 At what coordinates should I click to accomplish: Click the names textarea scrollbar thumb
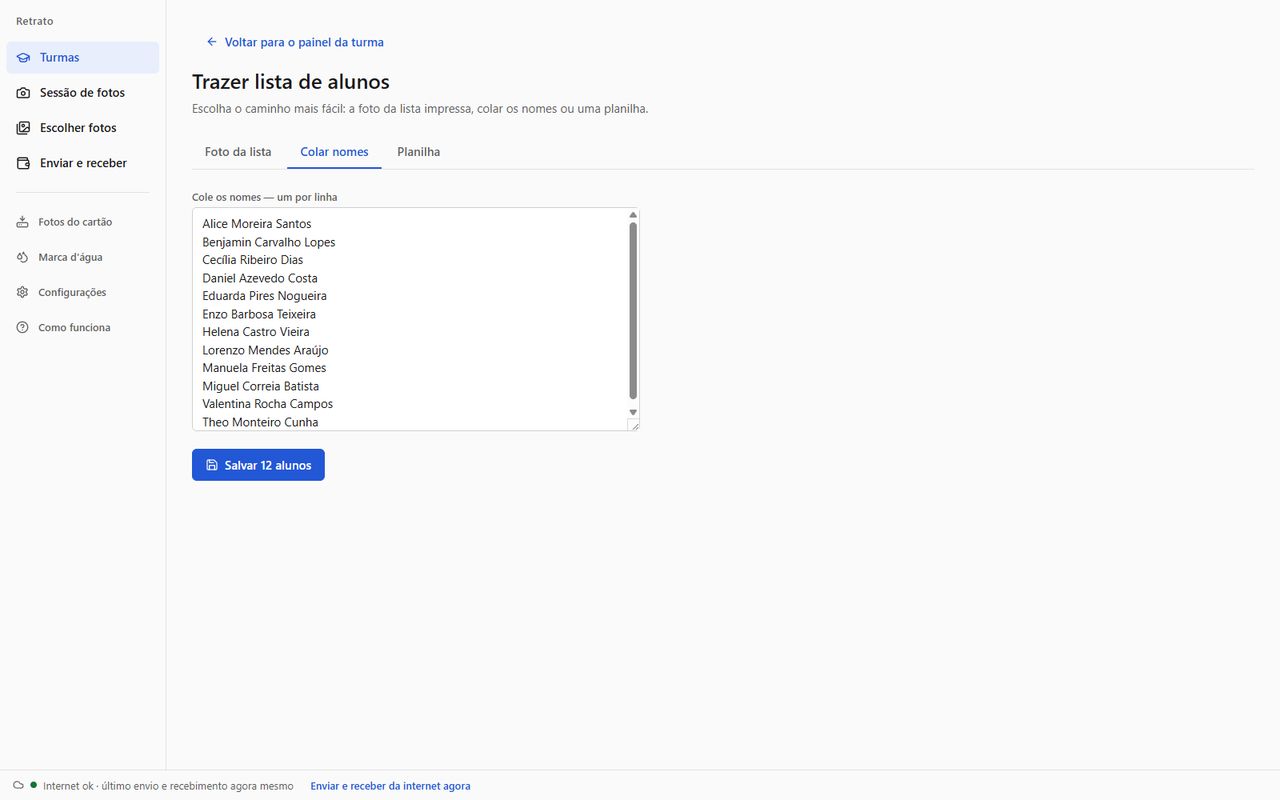pos(633,311)
